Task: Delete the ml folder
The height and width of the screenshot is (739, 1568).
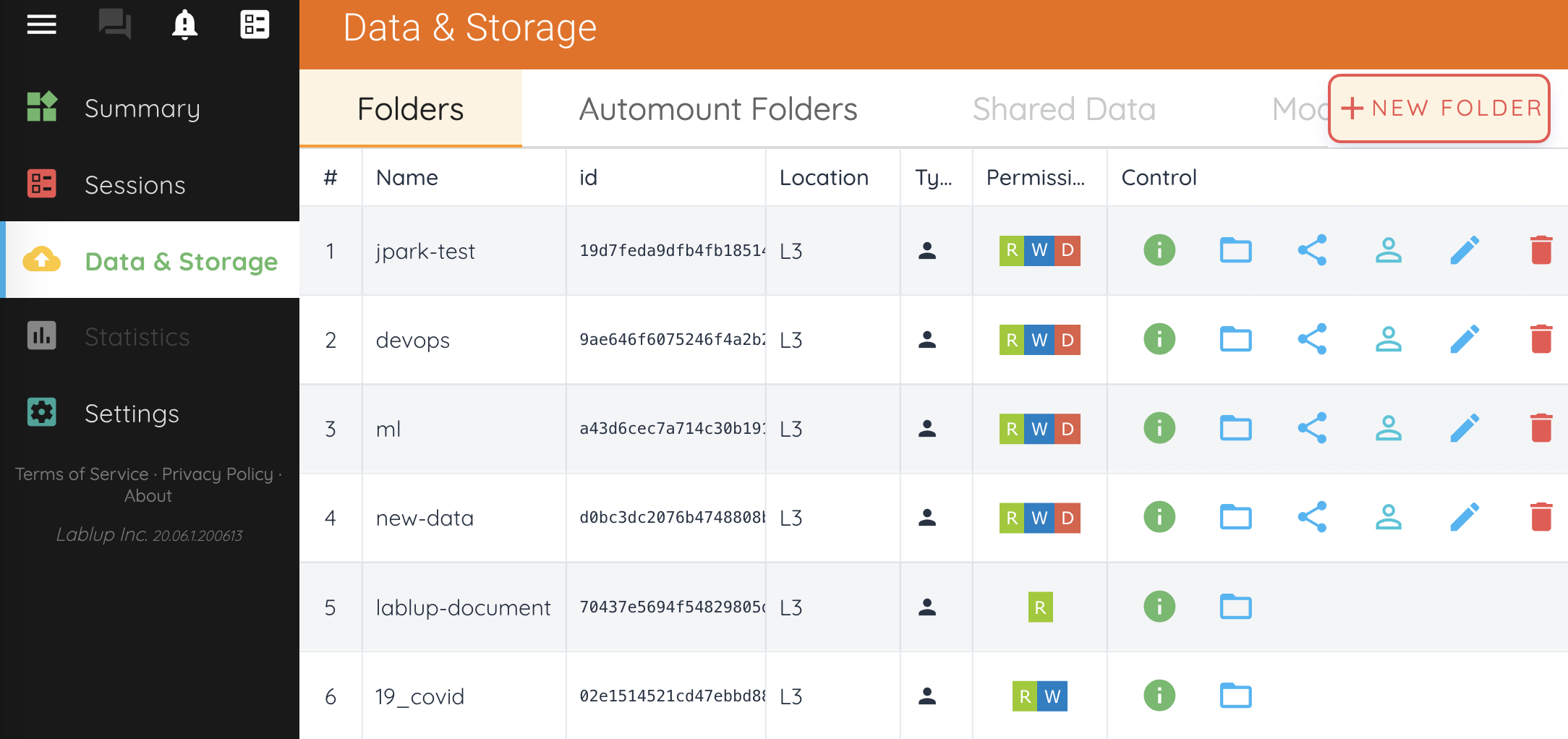Action: point(1541,428)
